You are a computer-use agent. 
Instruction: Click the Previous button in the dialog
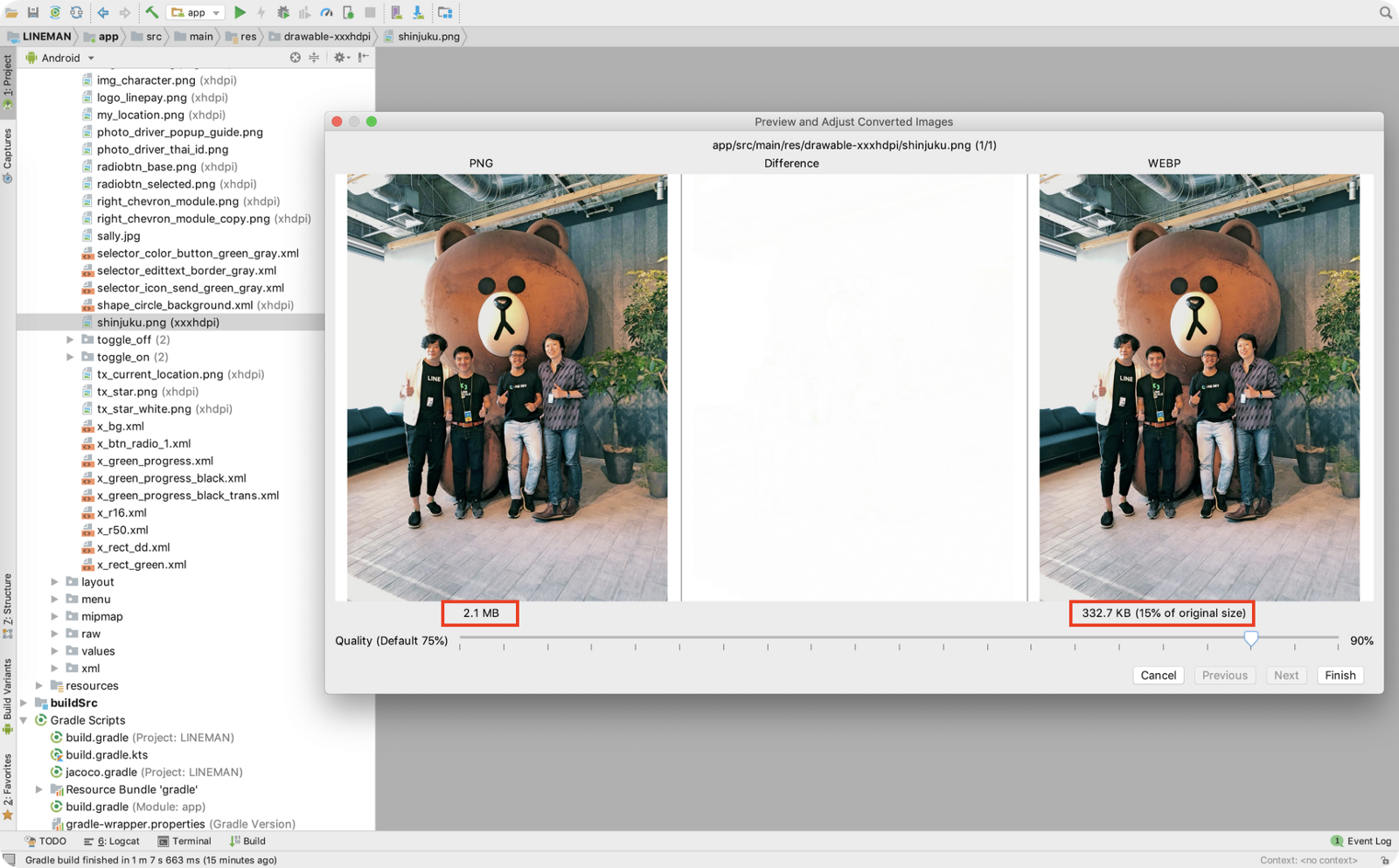pos(1225,675)
